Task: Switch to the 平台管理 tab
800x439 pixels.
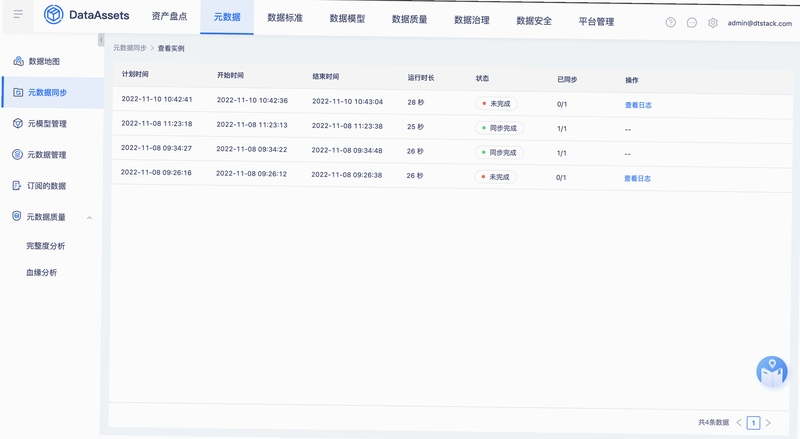Action: coord(596,22)
